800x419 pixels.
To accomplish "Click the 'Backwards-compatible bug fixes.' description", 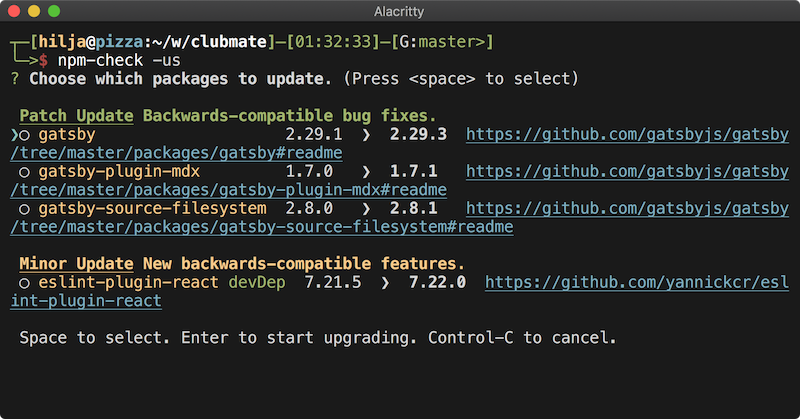I will 289,116.
